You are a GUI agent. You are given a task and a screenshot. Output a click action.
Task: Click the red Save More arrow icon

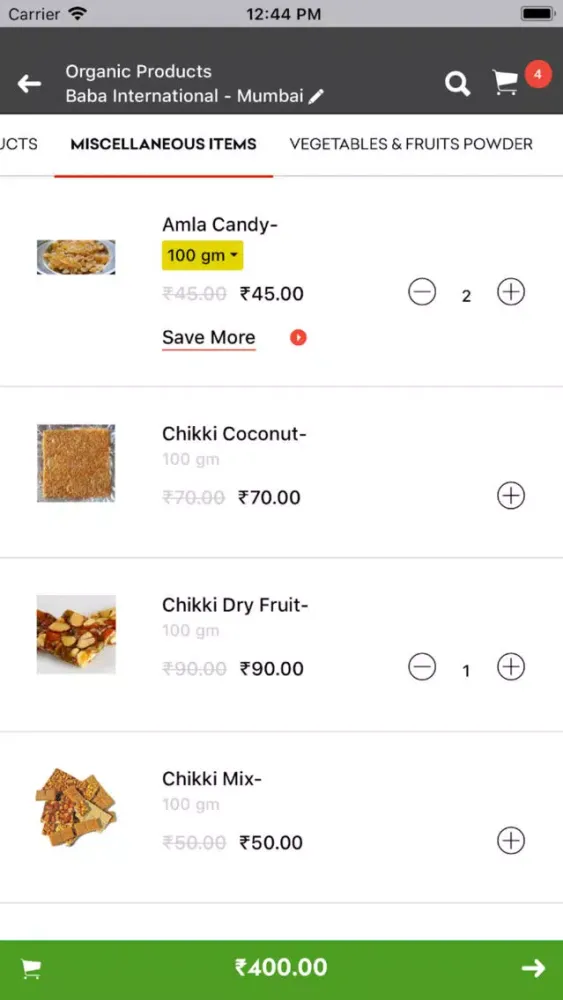click(x=298, y=337)
